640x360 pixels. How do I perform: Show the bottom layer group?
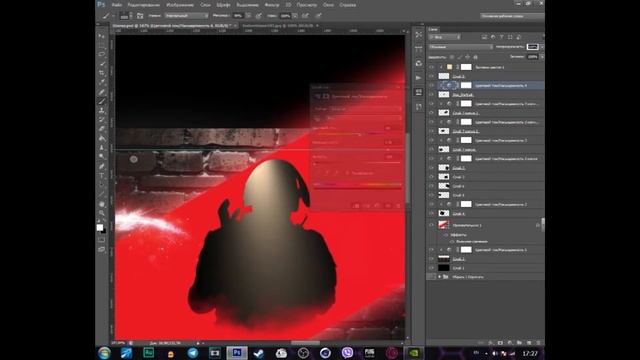[431, 277]
